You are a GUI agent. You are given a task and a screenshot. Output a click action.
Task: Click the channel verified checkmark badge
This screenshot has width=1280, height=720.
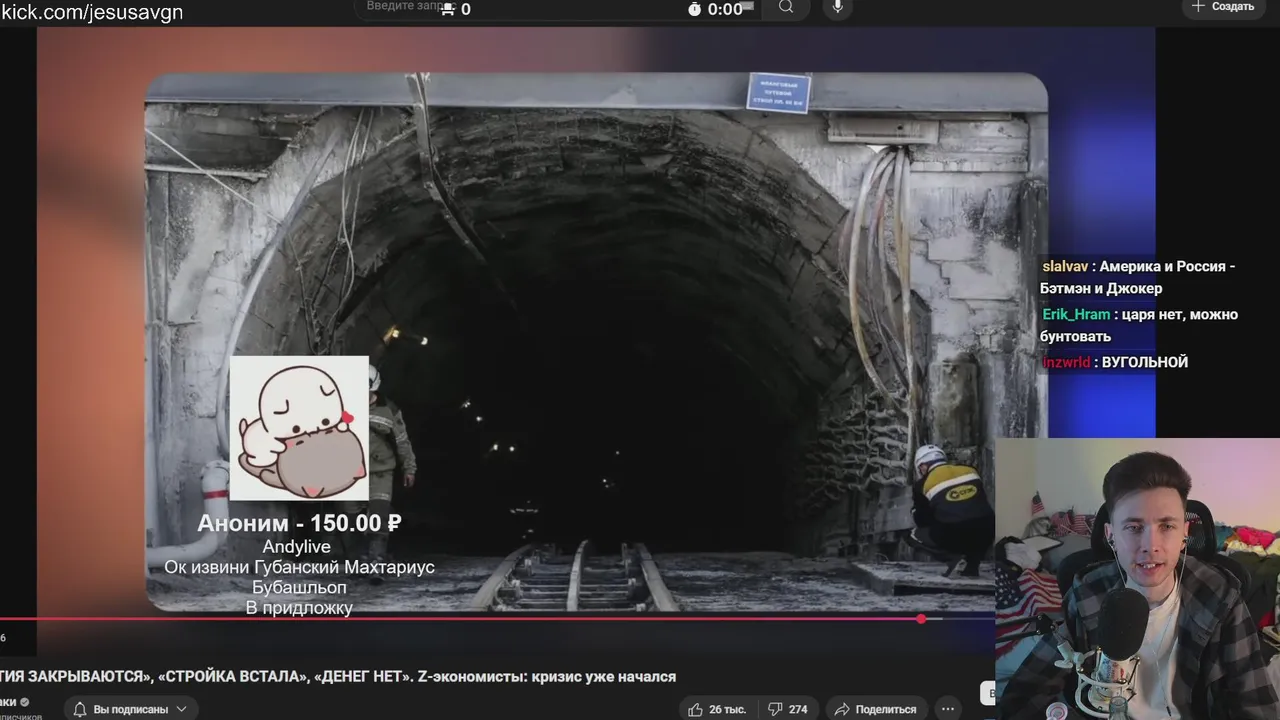[x=26, y=702]
